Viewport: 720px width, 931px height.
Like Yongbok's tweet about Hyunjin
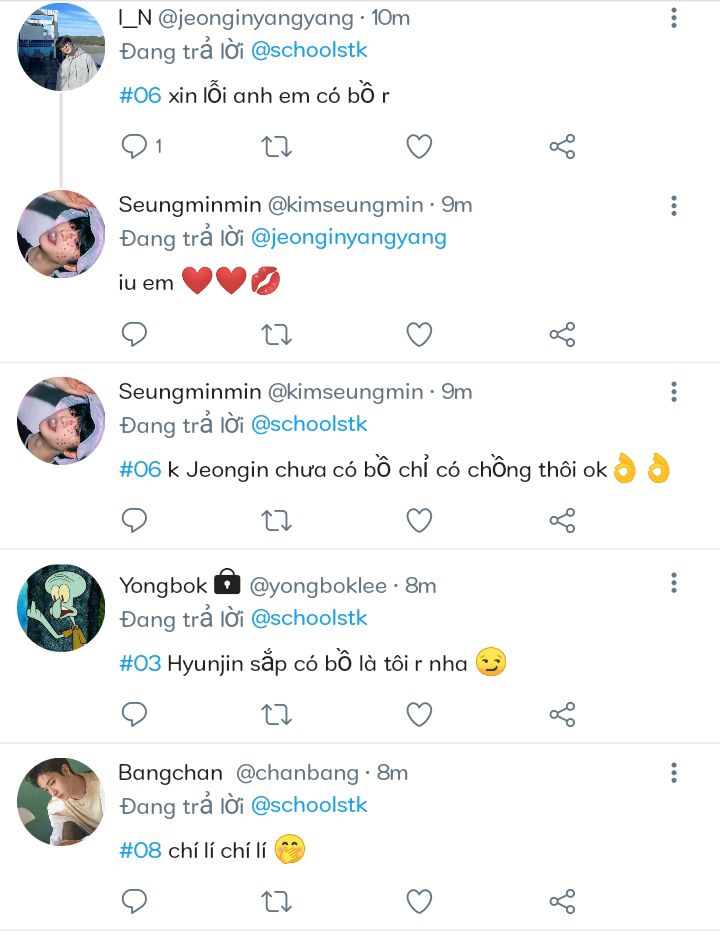(x=419, y=714)
